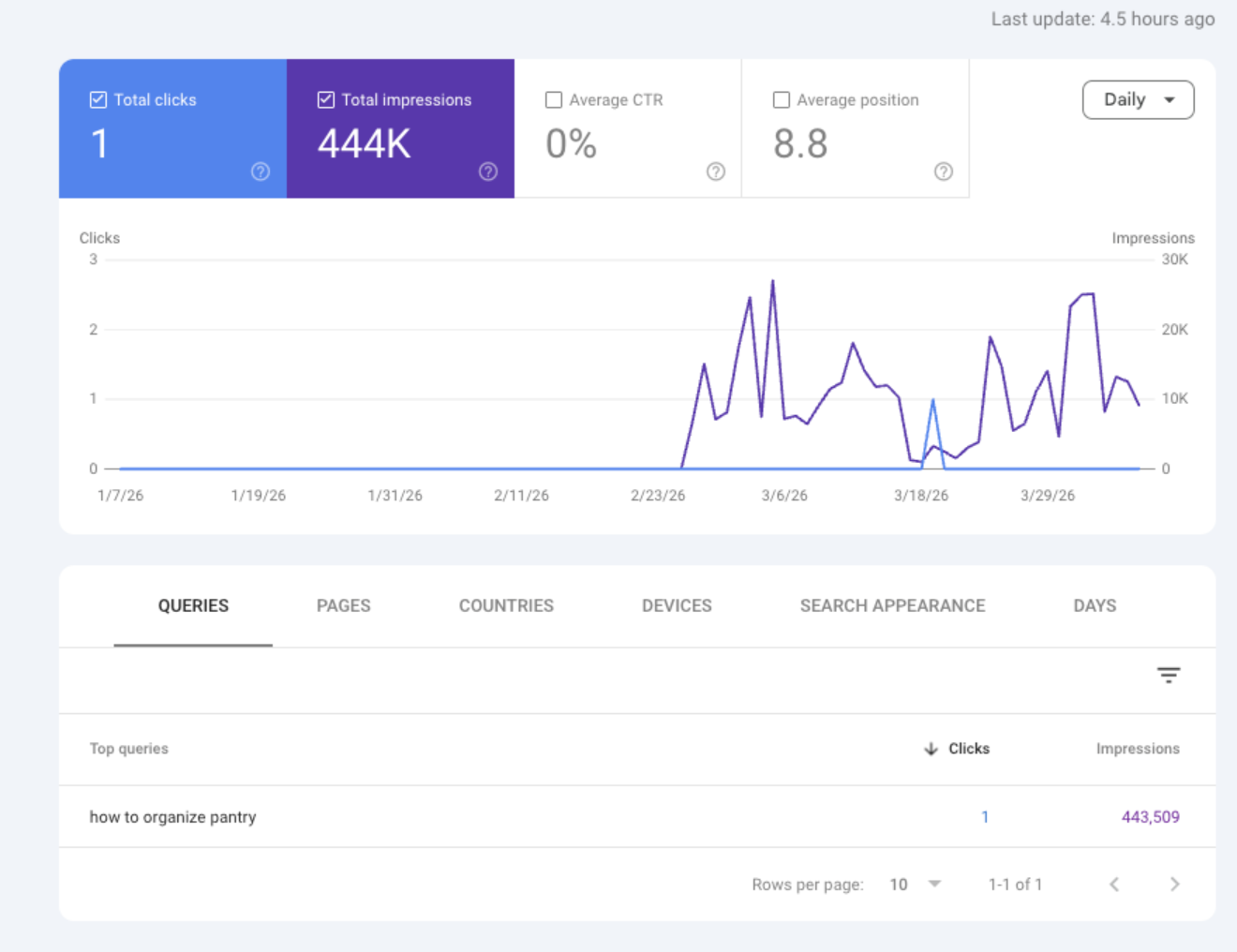Uncheck the Total impressions checkbox

(x=326, y=99)
